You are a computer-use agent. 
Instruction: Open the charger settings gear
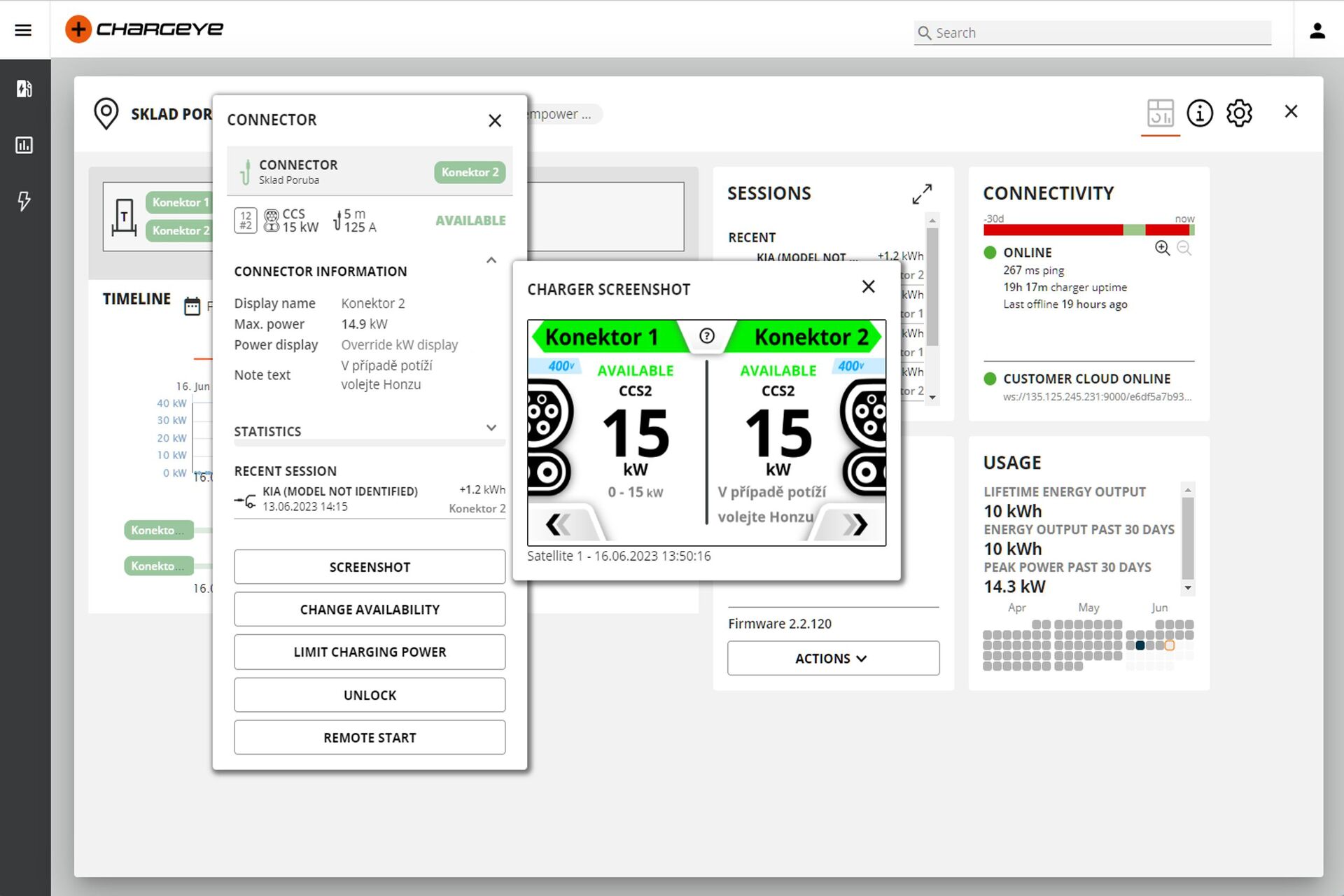pos(1239,113)
